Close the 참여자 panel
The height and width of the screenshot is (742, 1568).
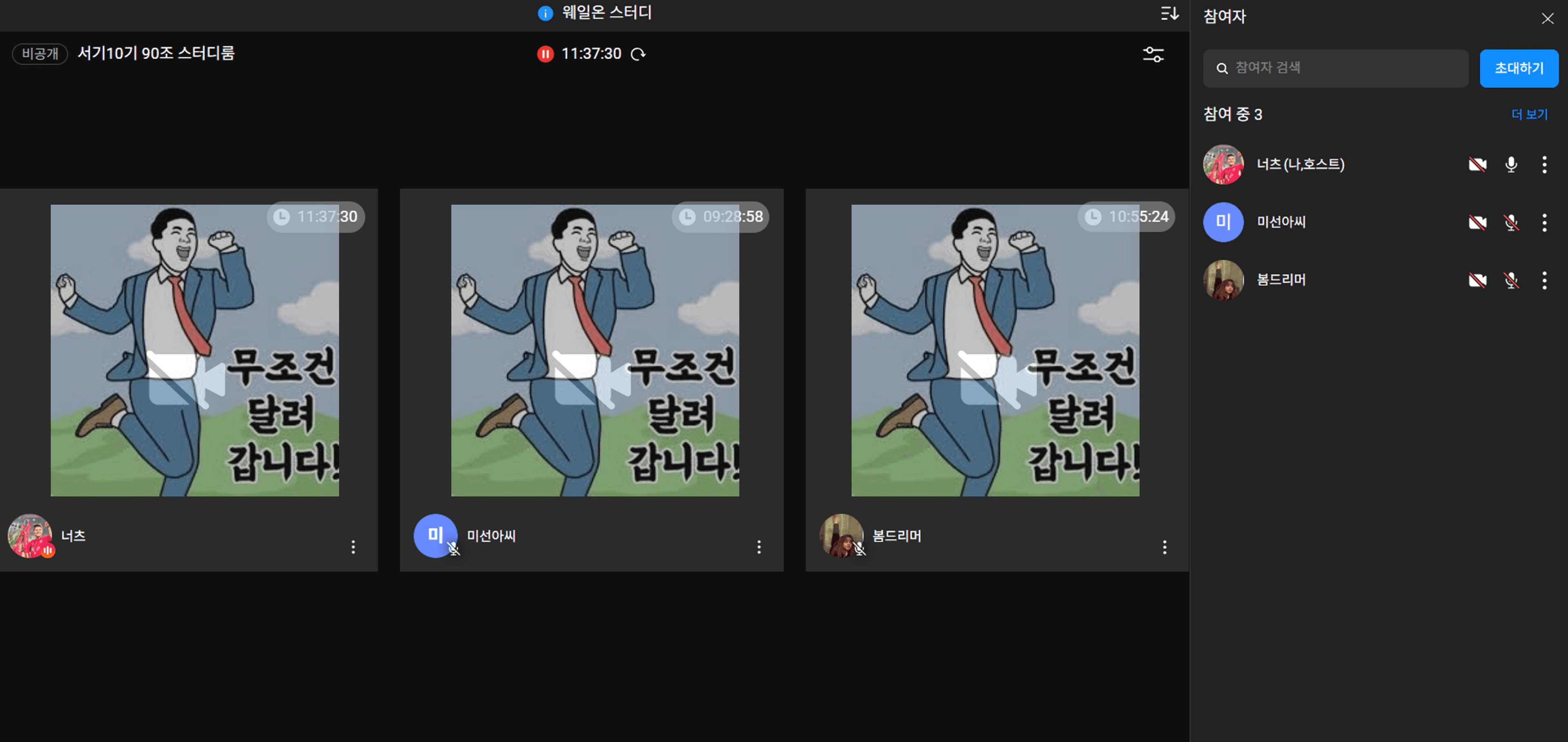[x=1547, y=19]
